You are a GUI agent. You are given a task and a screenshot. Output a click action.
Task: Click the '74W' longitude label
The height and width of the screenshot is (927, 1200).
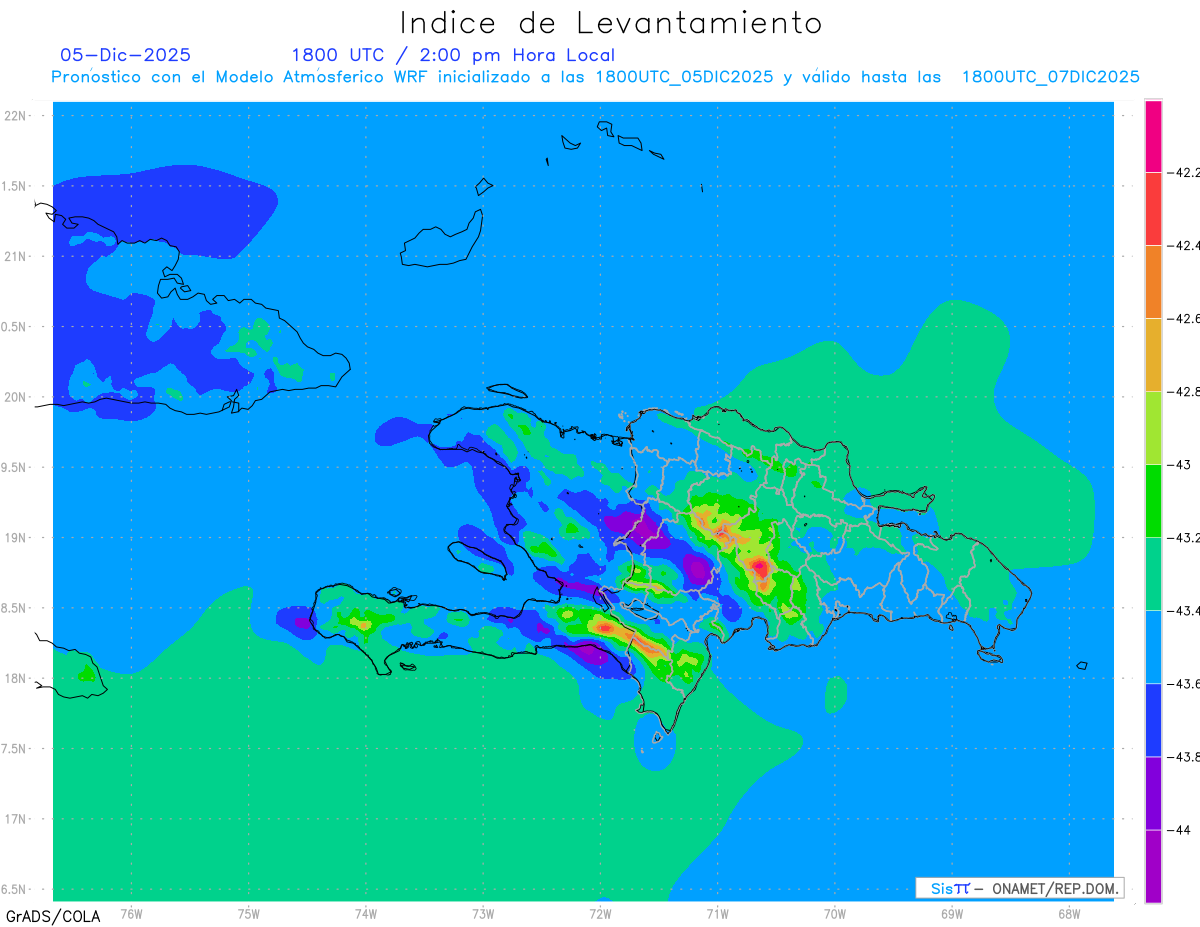tap(365, 914)
